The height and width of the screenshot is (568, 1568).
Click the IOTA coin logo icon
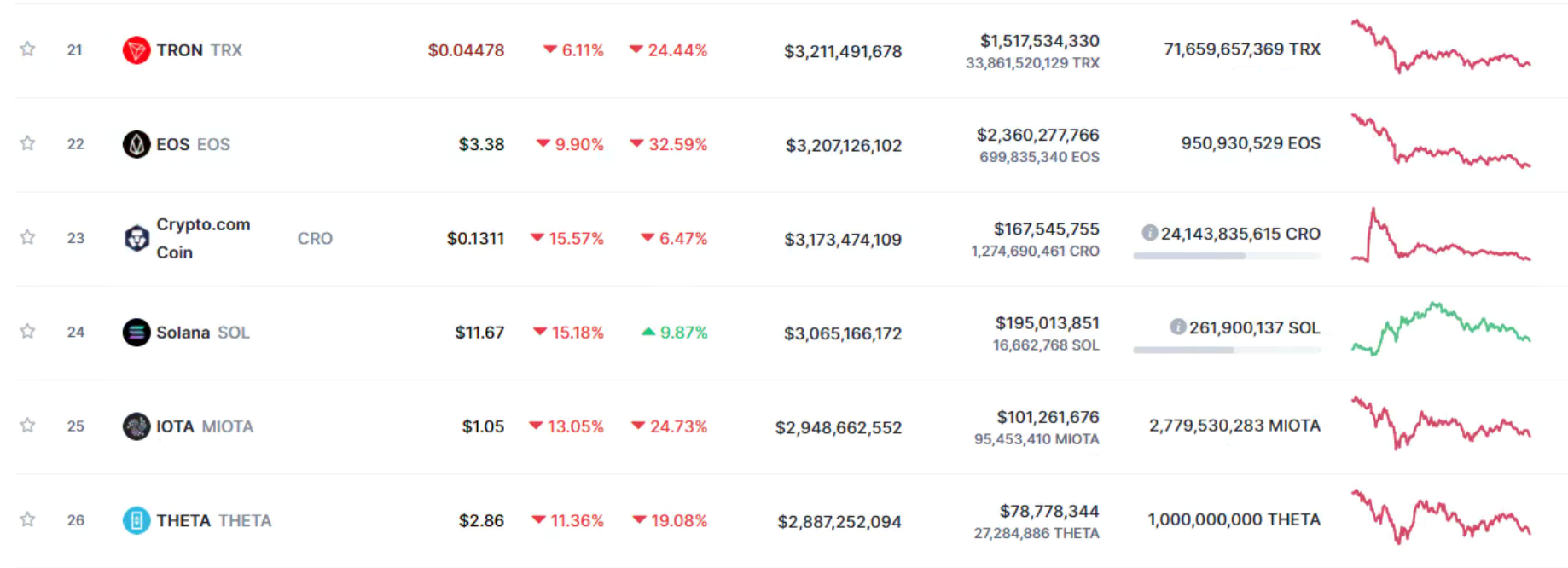coord(136,426)
